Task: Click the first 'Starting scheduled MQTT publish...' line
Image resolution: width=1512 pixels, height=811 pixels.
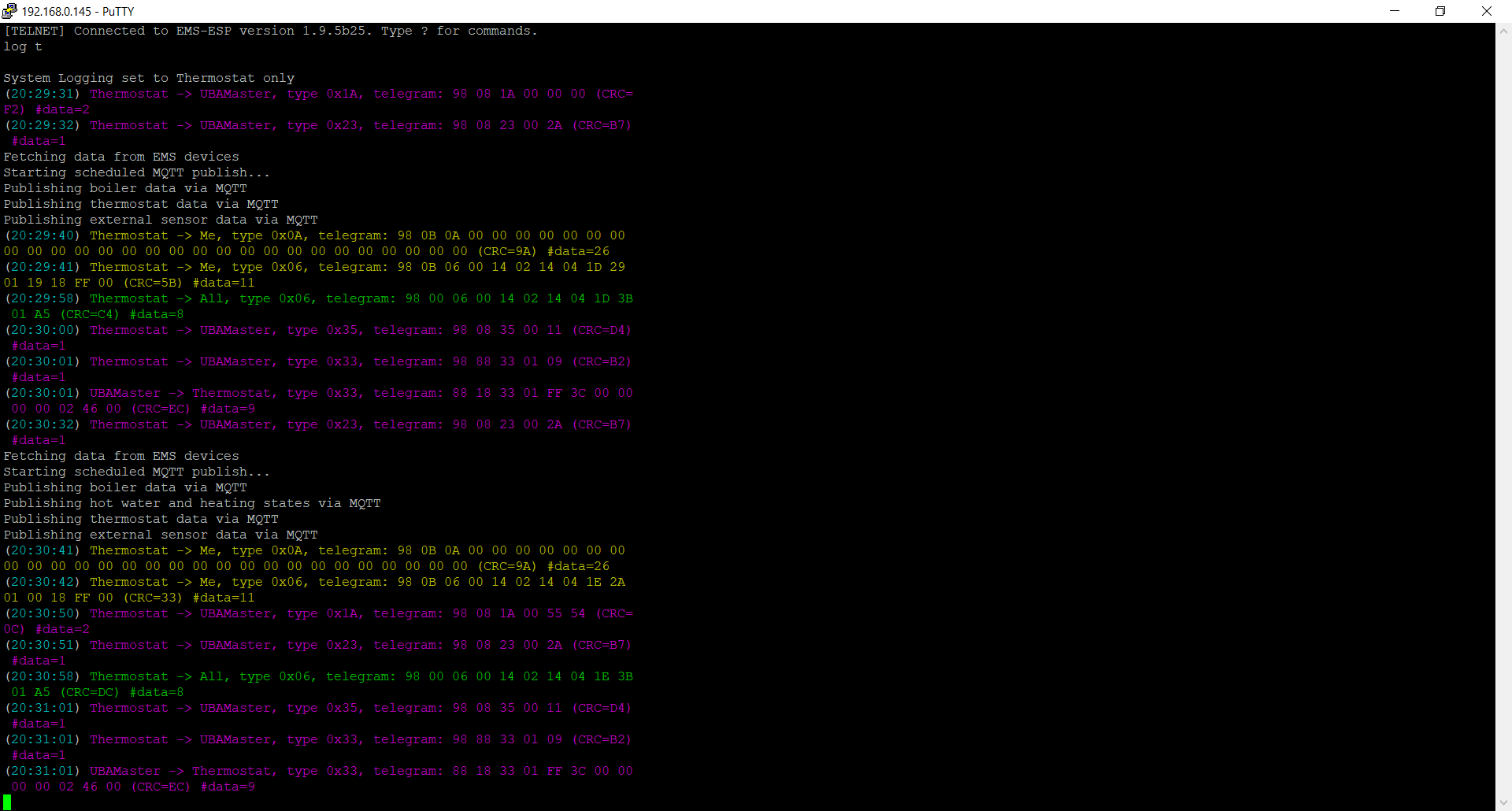Action: pyautogui.click(x=137, y=172)
